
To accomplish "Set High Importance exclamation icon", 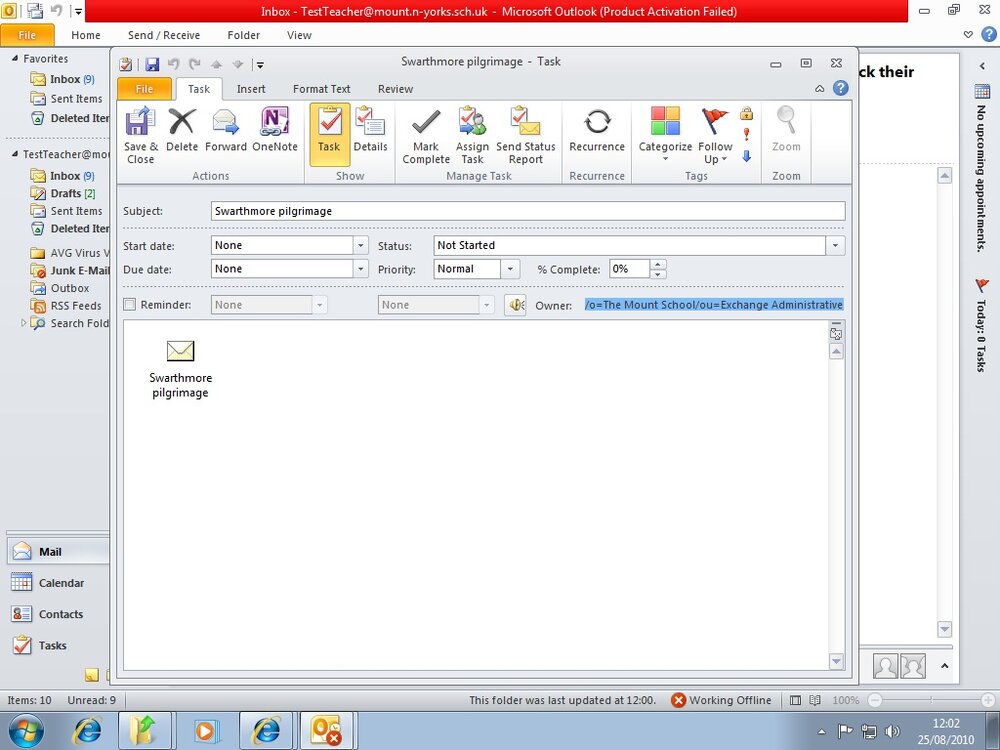I will (746, 135).
